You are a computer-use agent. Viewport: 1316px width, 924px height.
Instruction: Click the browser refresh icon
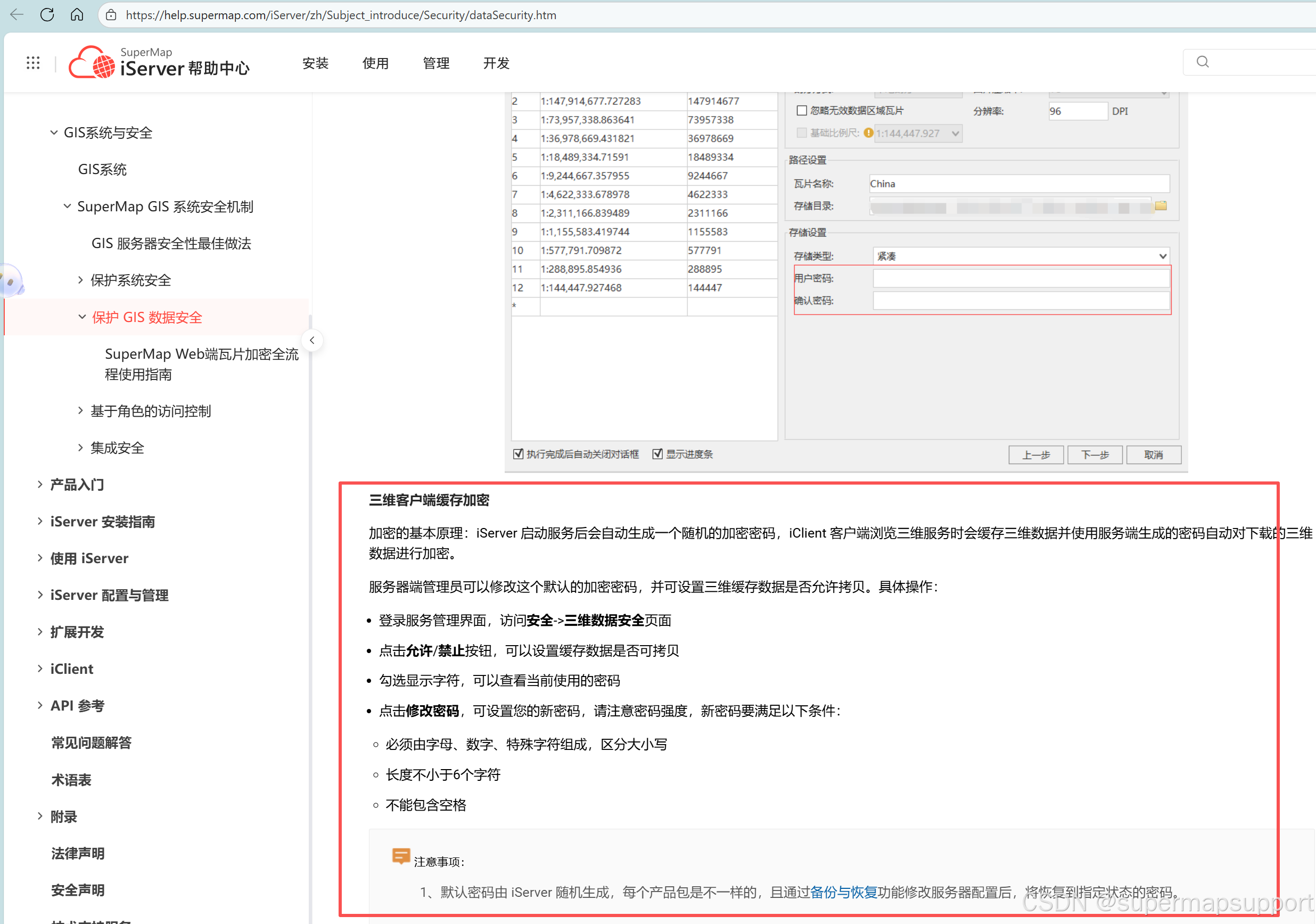pyautogui.click(x=47, y=14)
